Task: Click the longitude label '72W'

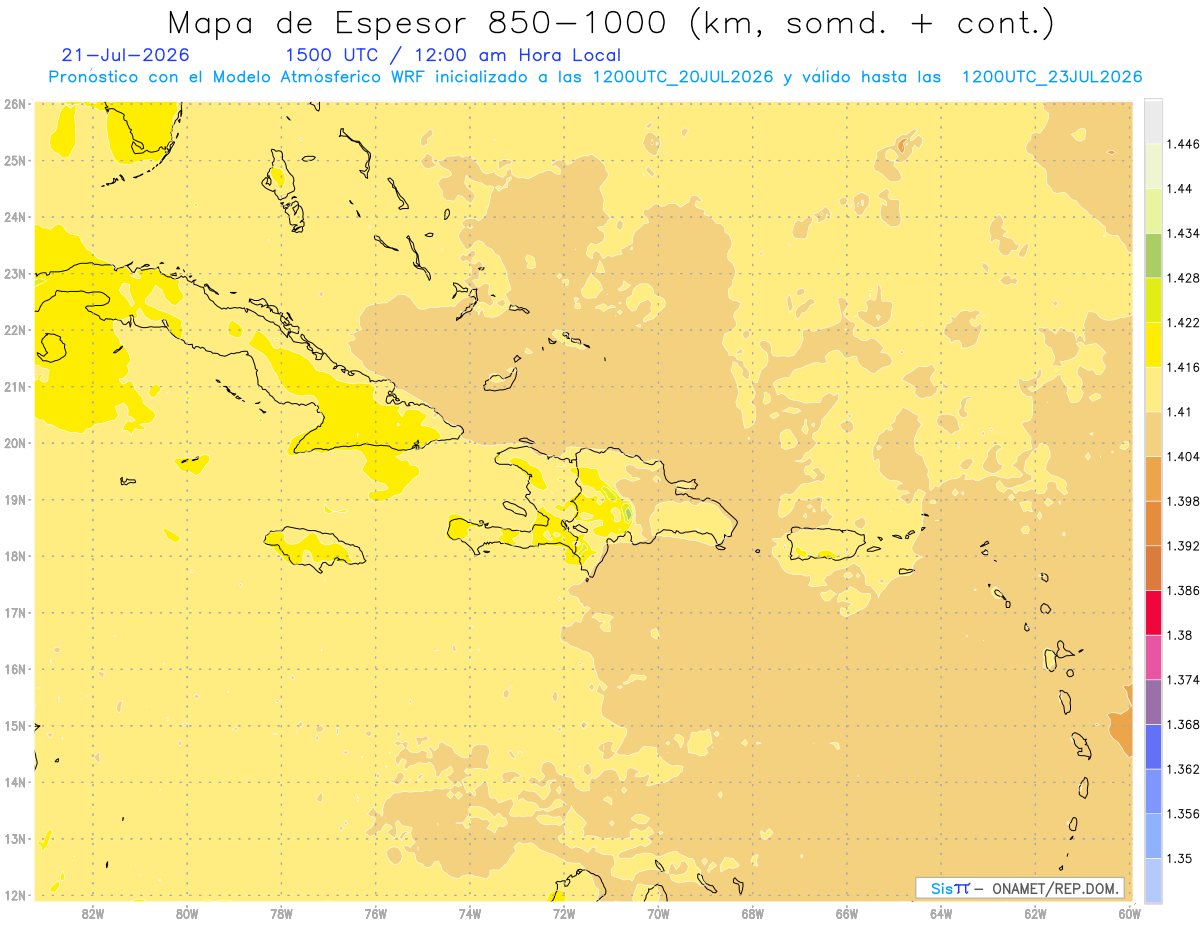Action: pyautogui.click(x=563, y=913)
